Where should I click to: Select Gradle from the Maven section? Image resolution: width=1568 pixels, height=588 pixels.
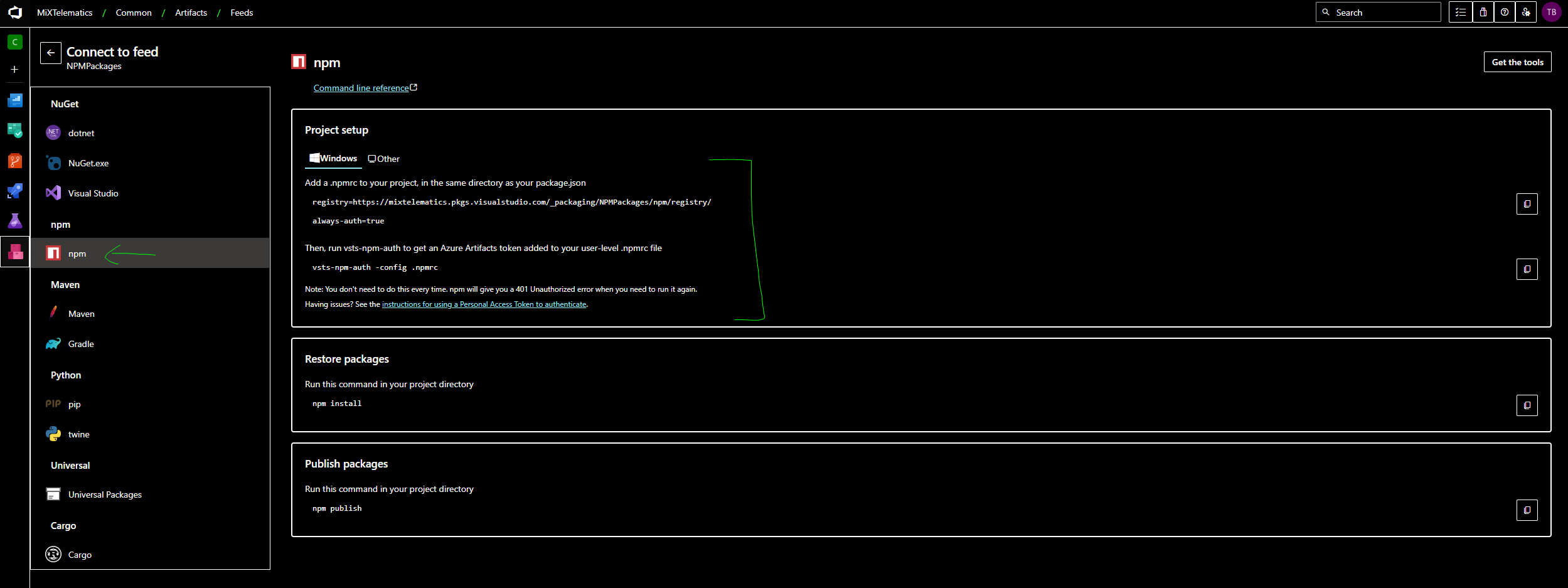(x=81, y=344)
